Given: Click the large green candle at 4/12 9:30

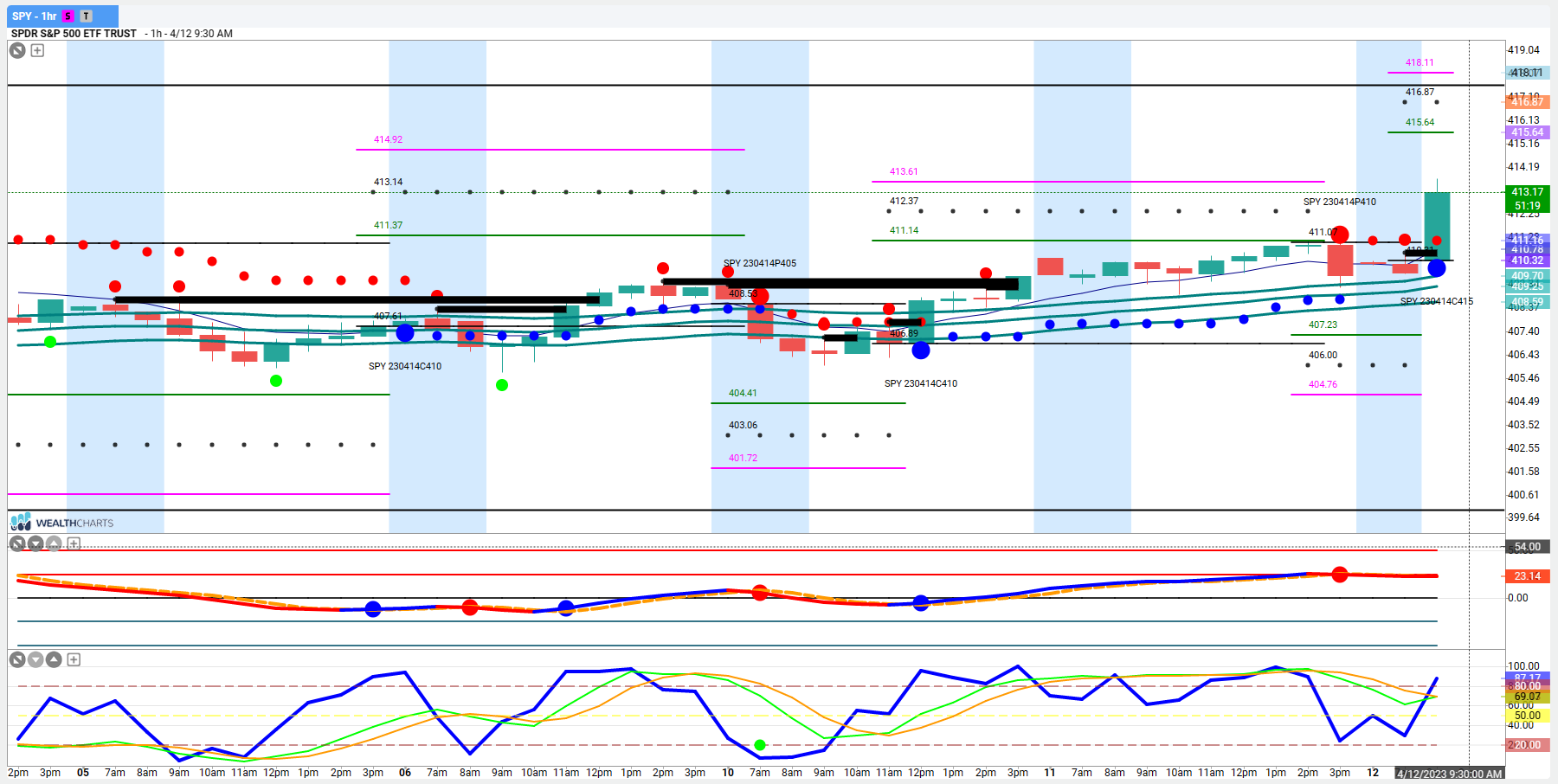Looking at the screenshot, I should 1437,226.
